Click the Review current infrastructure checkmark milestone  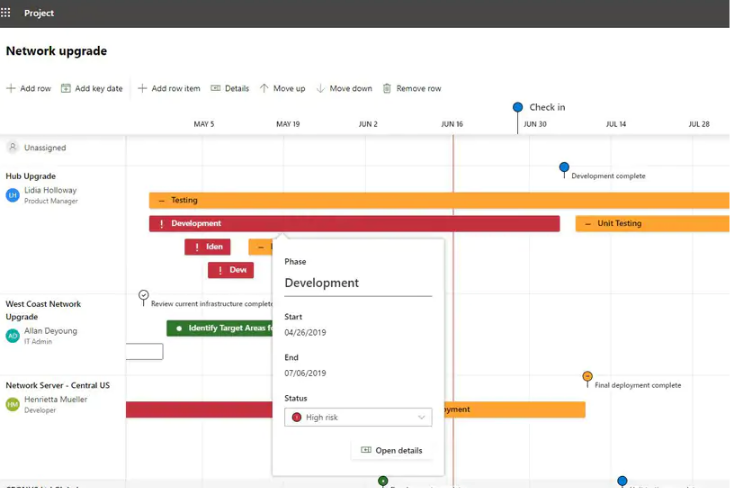(144, 296)
